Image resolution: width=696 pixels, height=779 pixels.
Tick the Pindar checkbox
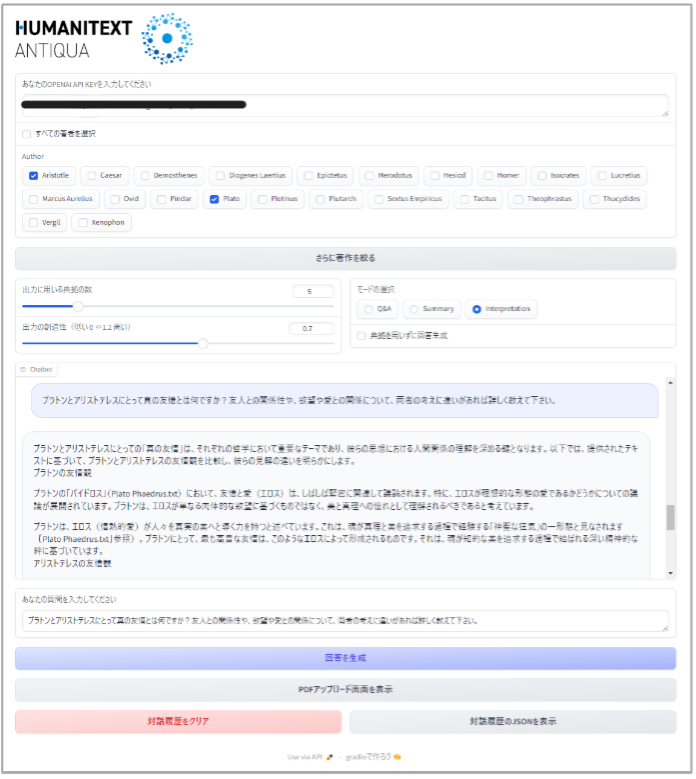(161, 199)
